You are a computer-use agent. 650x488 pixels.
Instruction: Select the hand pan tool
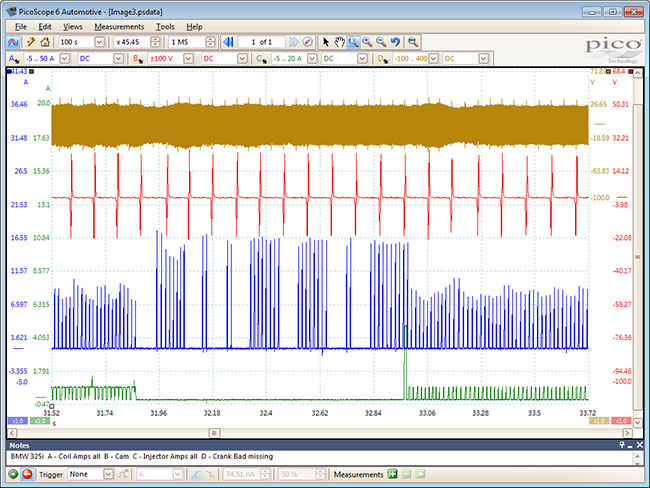340,42
